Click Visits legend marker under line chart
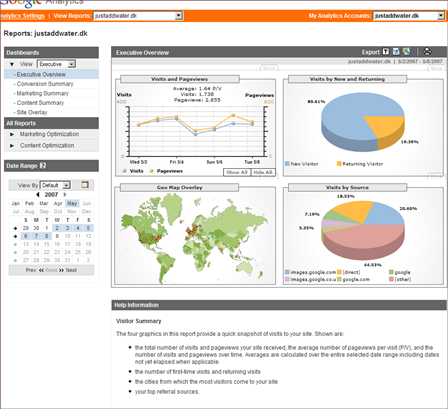 (124, 171)
